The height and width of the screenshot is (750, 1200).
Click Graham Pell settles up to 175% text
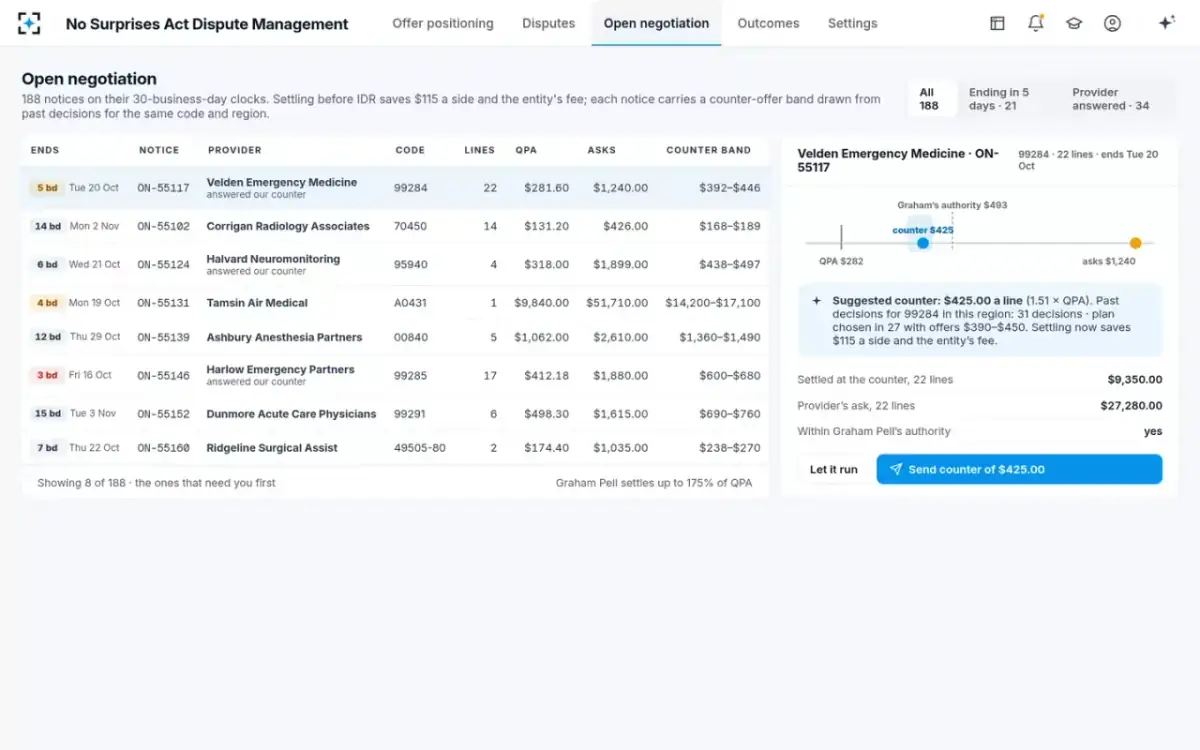tap(654, 483)
